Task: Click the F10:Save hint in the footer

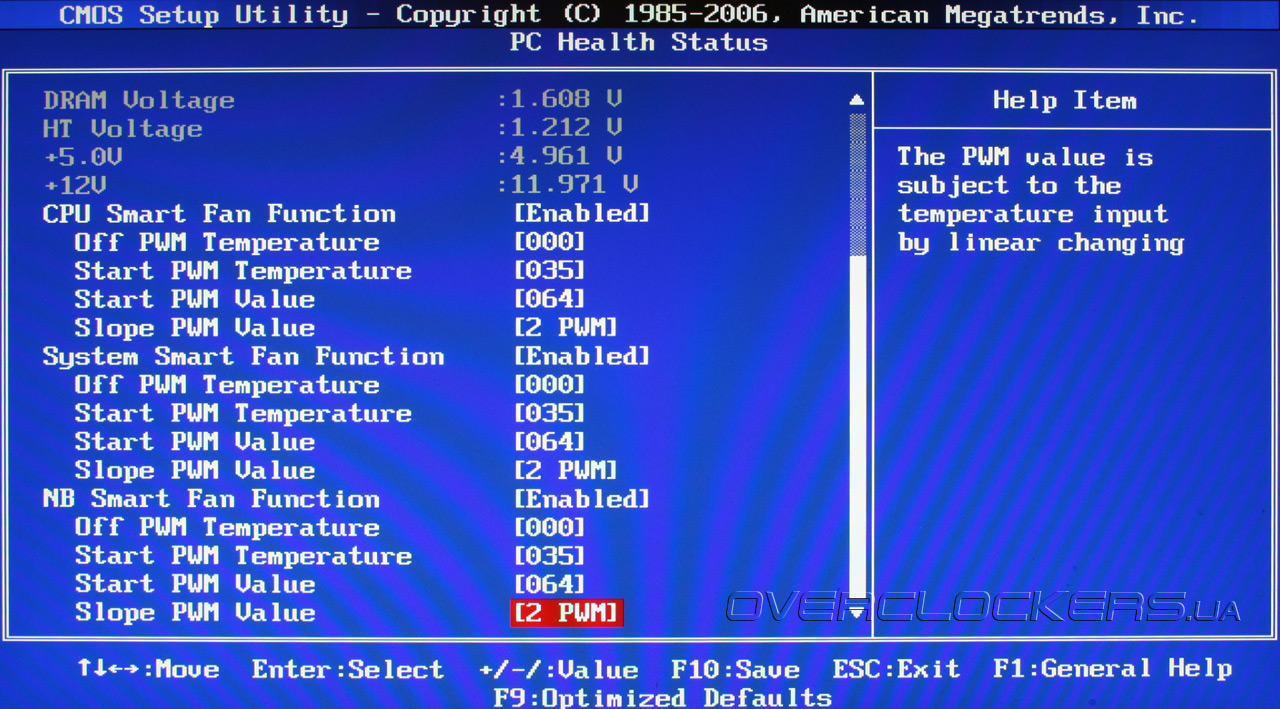Action: pyautogui.click(x=735, y=669)
